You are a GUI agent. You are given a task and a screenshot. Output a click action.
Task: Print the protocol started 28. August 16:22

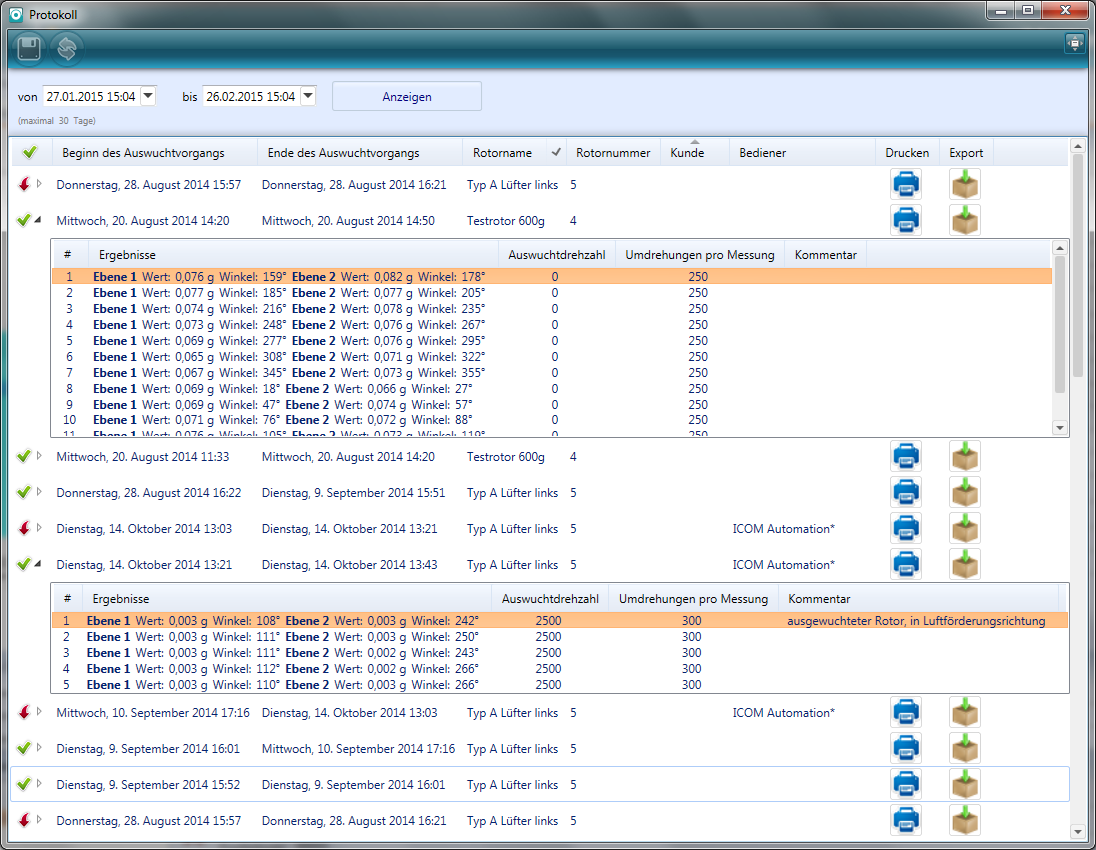(906, 493)
